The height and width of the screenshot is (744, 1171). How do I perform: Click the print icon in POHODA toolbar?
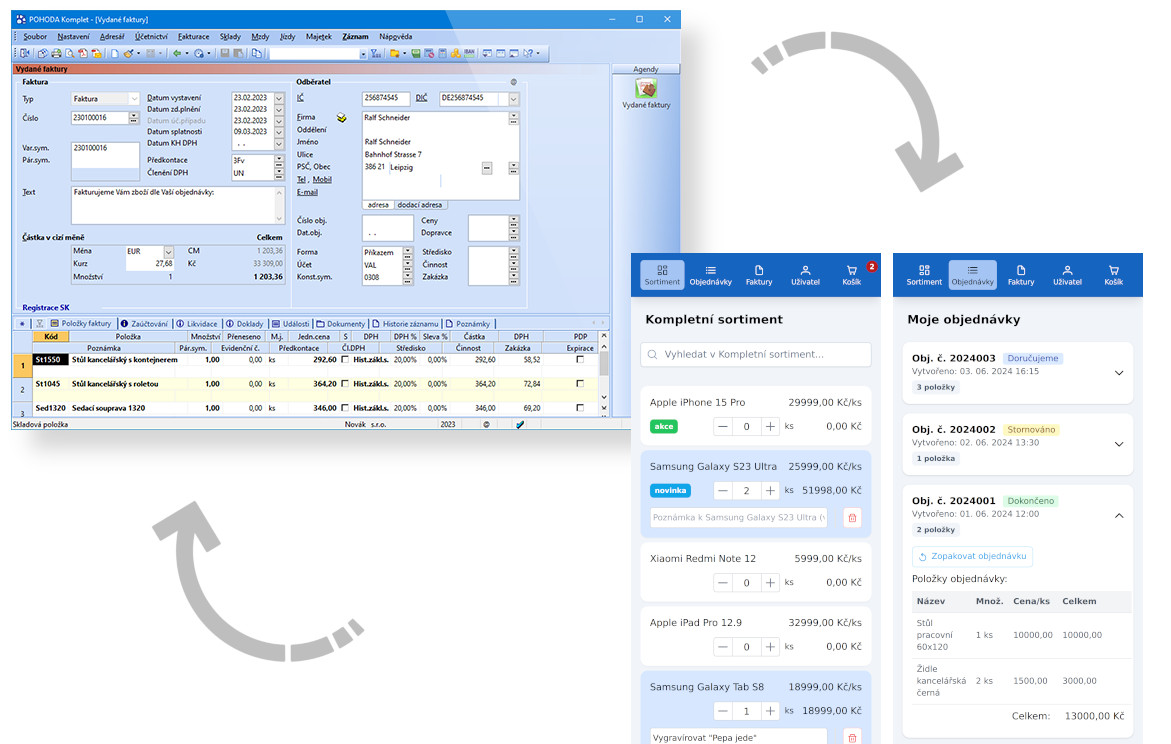click(x=56, y=53)
